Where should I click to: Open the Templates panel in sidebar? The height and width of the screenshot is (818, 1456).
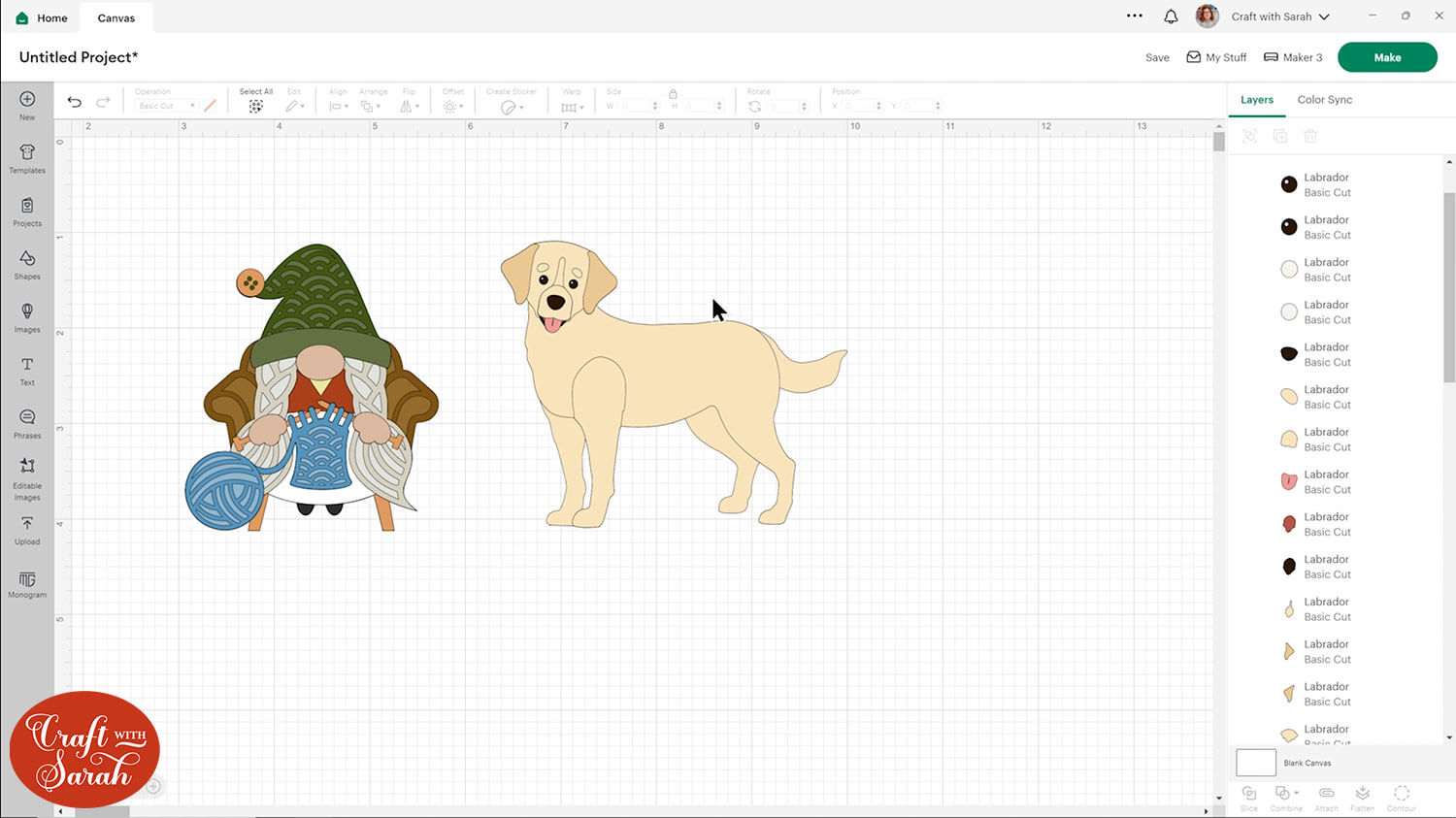[27, 158]
